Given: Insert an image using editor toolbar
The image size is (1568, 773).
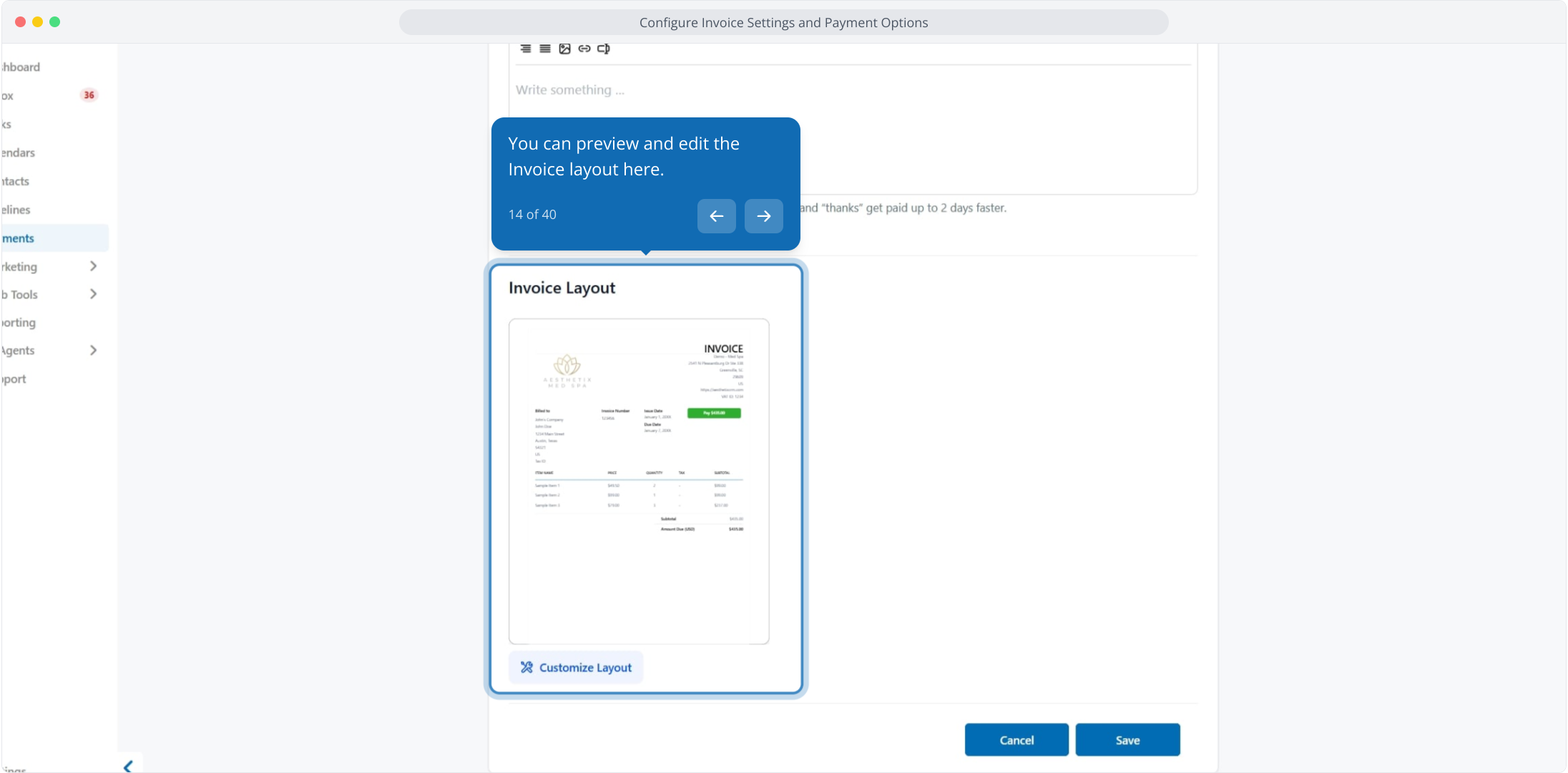Looking at the screenshot, I should [x=564, y=49].
